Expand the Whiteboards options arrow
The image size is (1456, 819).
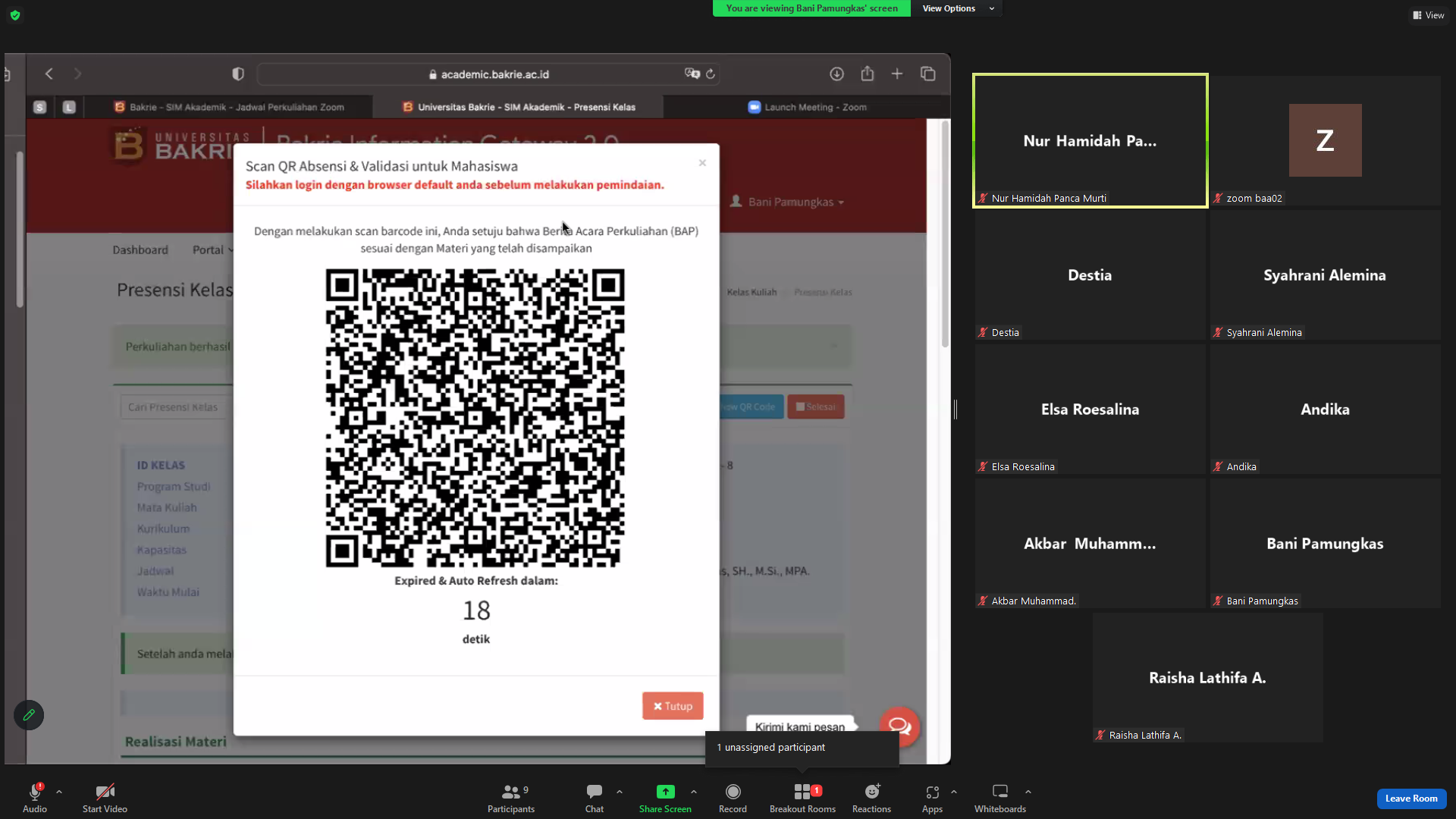click(x=1028, y=792)
